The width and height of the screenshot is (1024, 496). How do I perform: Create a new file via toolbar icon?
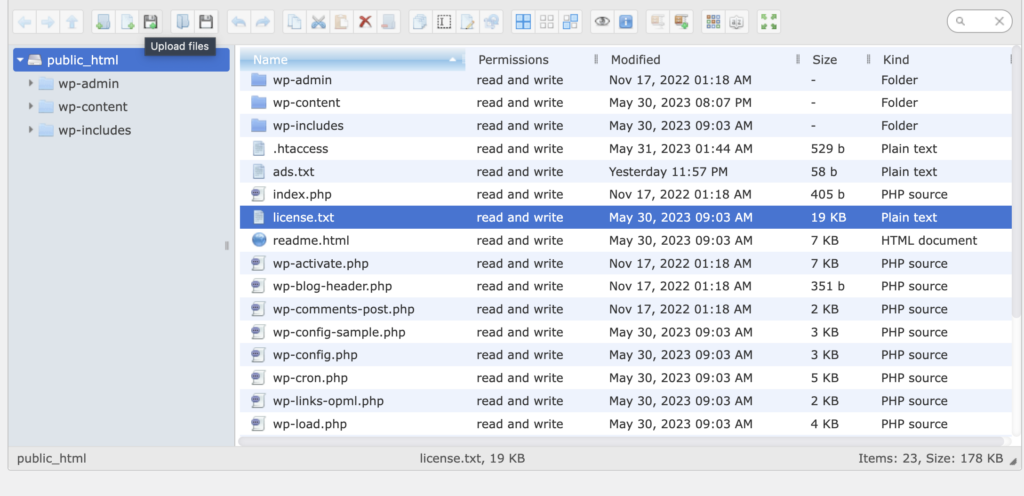tap(127, 22)
